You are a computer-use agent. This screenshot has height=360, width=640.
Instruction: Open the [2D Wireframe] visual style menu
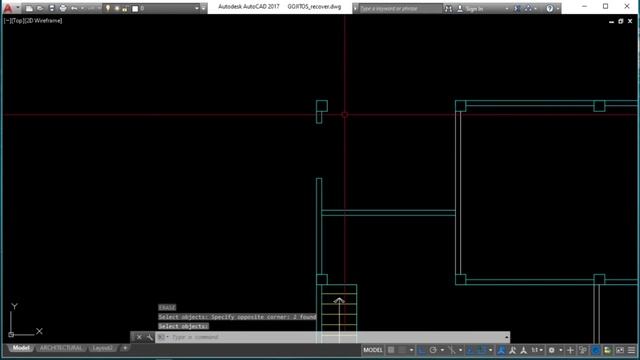tap(44, 20)
